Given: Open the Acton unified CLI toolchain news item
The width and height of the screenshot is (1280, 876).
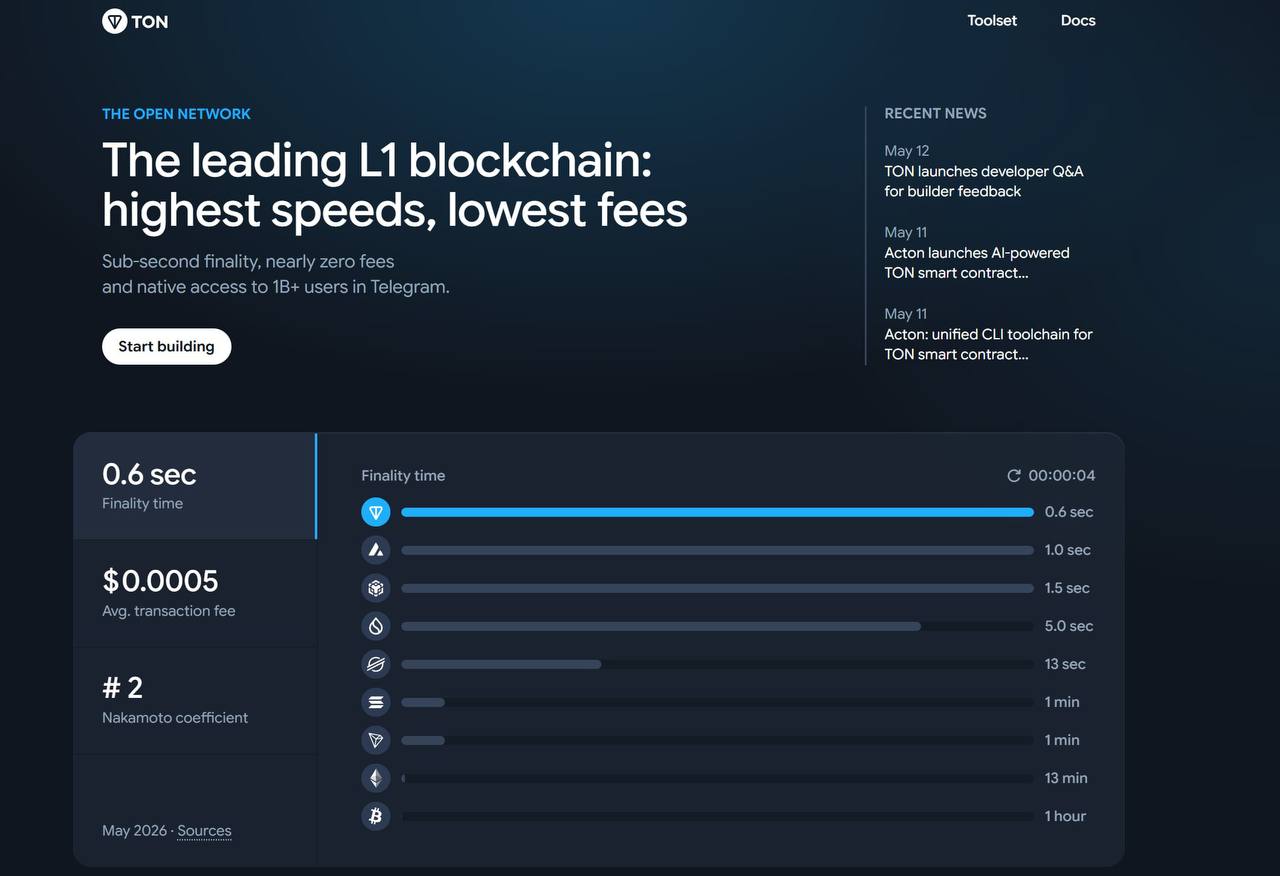Looking at the screenshot, I should [x=988, y=334].
